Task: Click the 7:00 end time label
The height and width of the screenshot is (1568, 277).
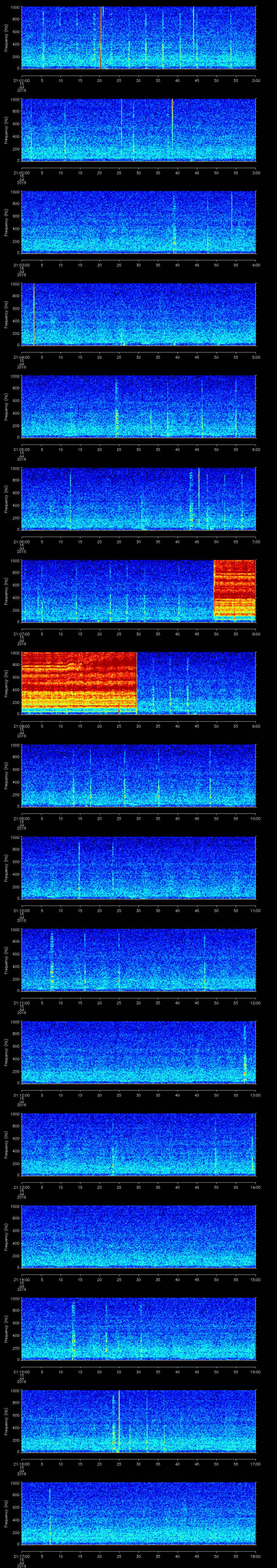Action: coord(256,542)
